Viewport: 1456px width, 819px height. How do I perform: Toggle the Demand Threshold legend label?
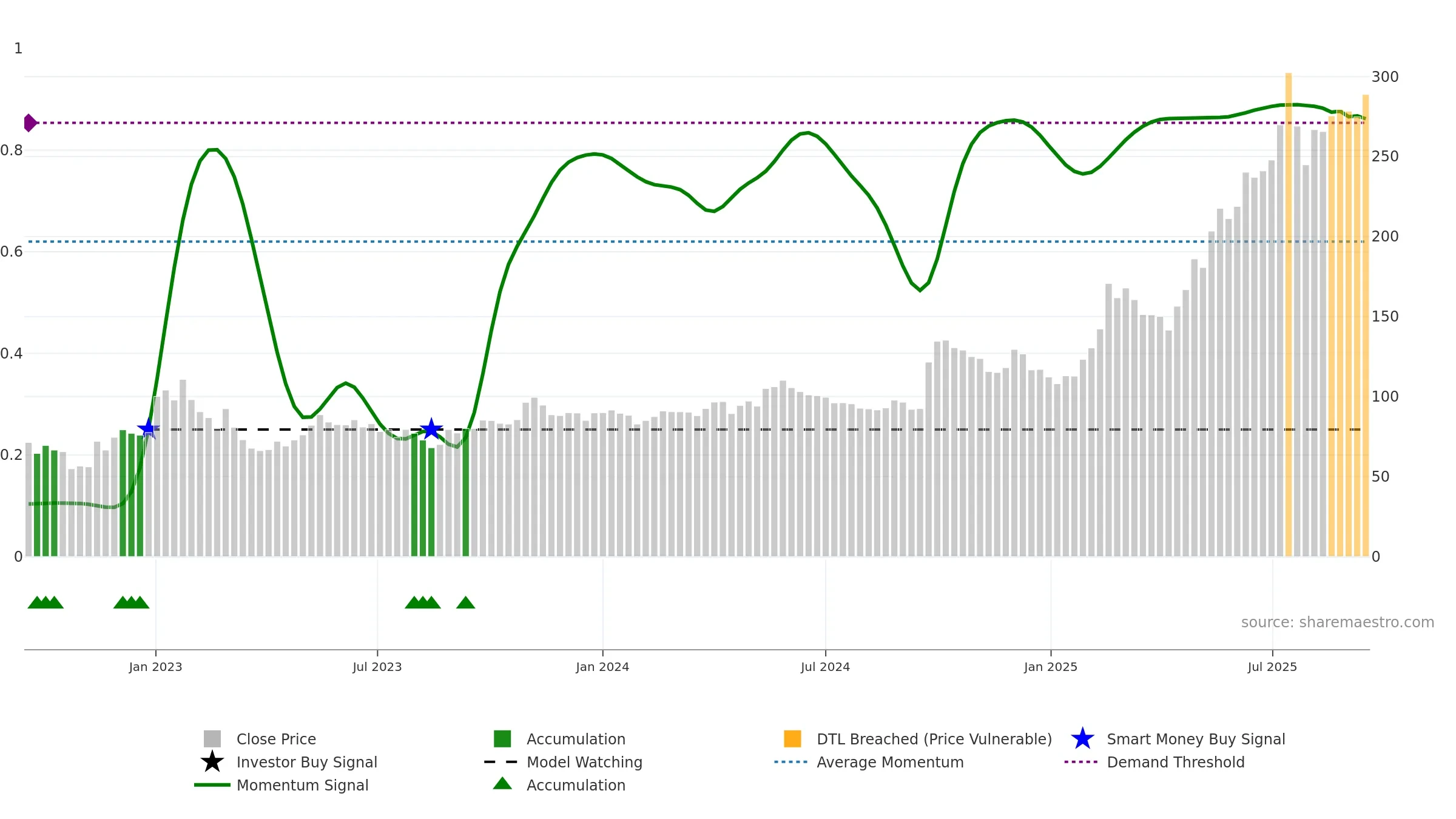[1176, 762]
